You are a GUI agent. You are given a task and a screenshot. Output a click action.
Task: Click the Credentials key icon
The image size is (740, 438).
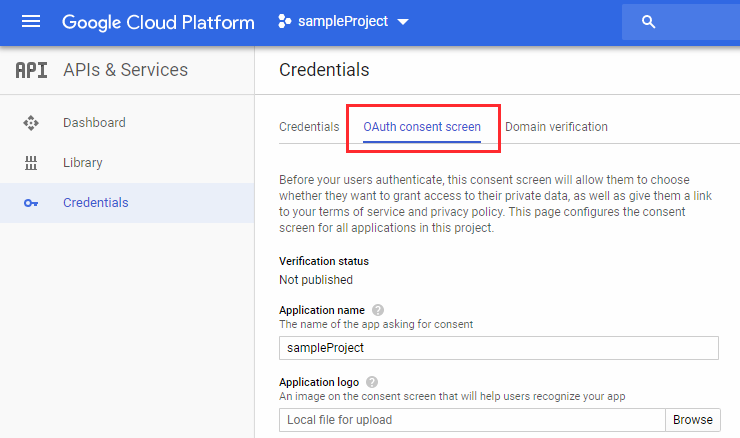[x=31, y=203]
